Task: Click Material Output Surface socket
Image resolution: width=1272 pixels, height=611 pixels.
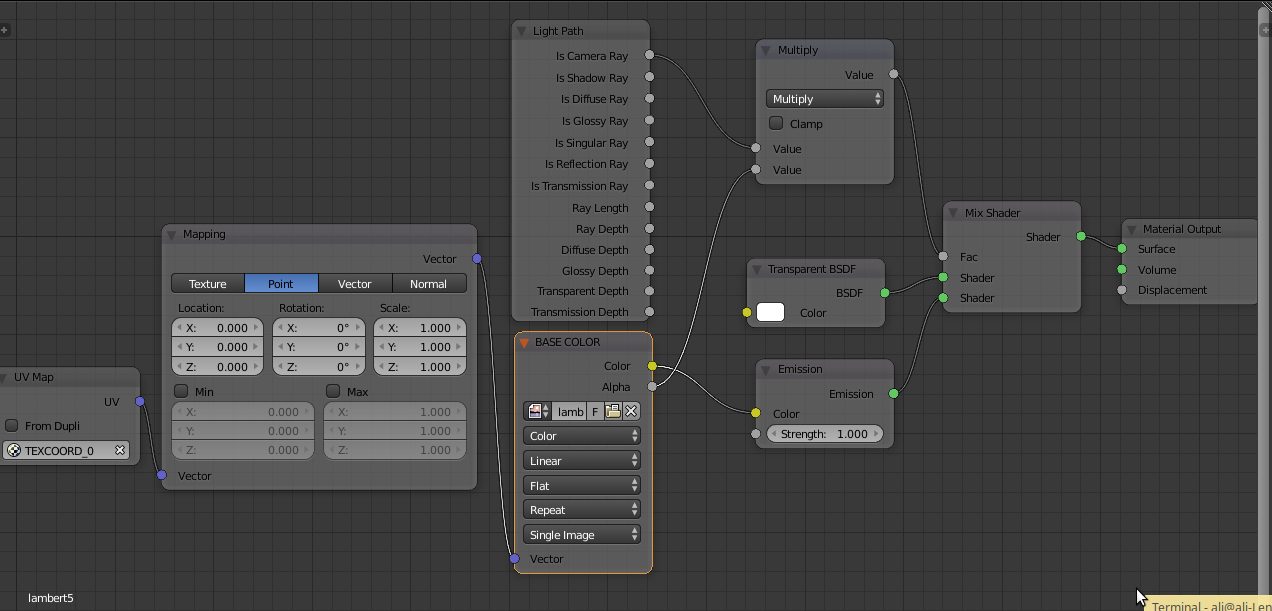Action: [1122, 249]
